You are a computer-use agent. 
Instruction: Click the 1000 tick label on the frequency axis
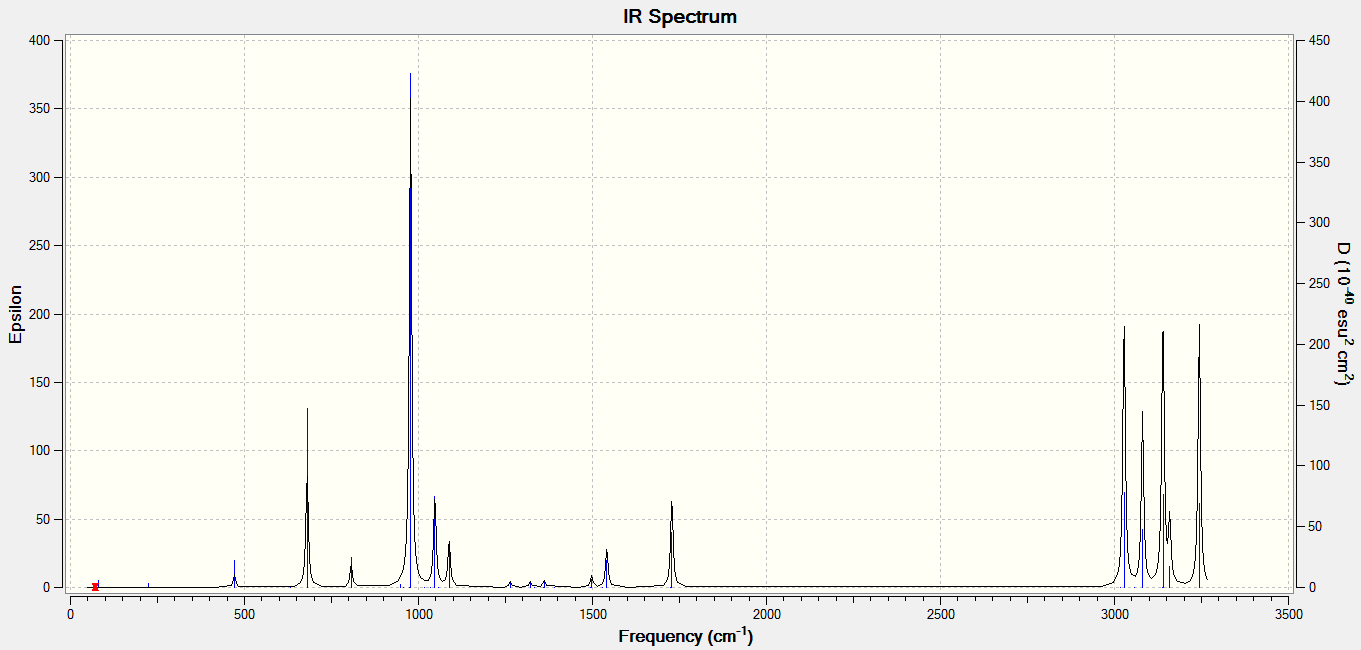418,613
